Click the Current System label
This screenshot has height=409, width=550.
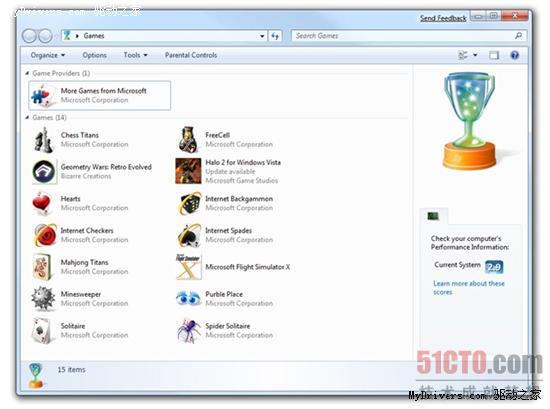pos(457,265)
